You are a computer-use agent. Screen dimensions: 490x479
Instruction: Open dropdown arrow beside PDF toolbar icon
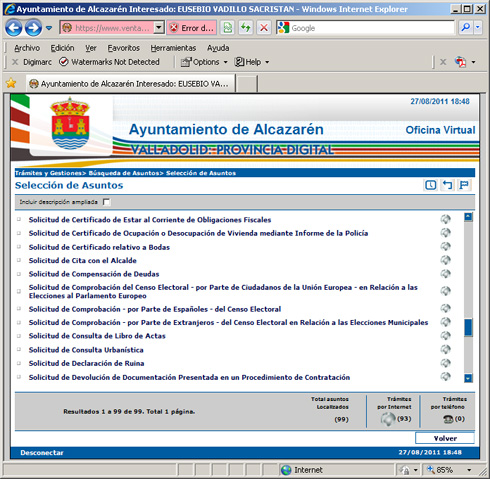(x=473, y=62)
